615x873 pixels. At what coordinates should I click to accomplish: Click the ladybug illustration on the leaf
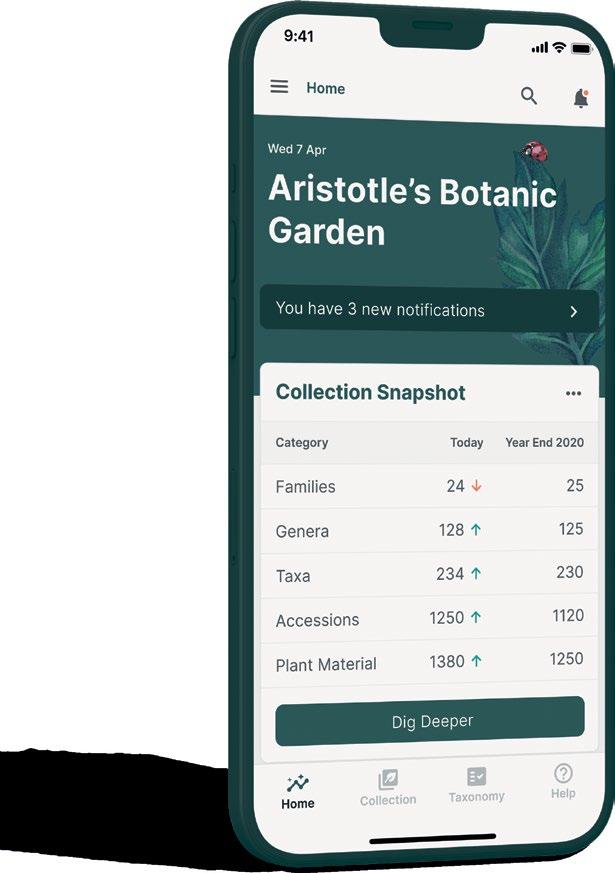(536, 152)
